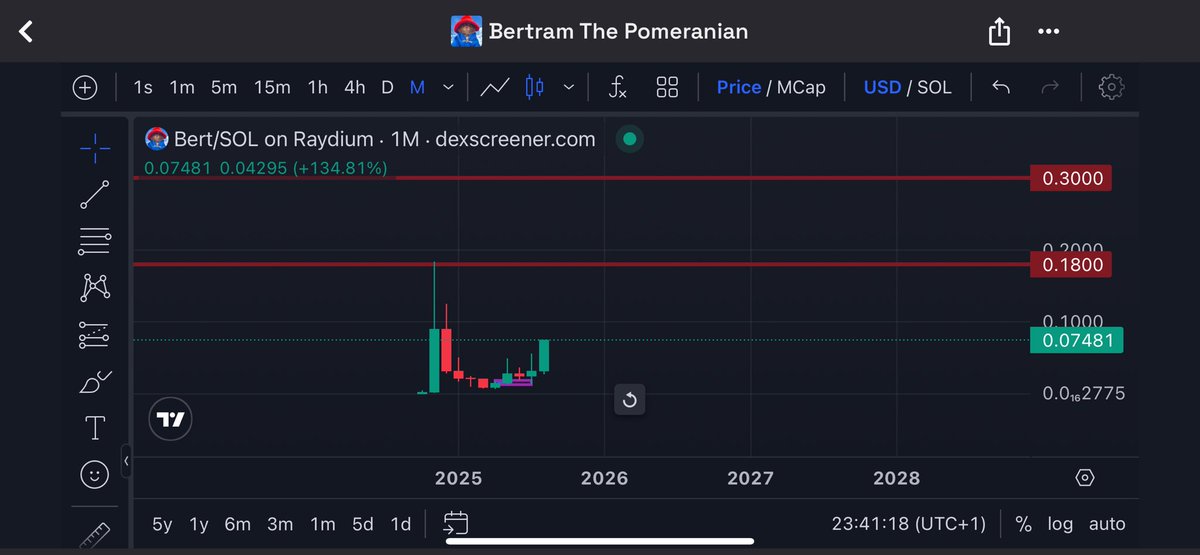Image resolution: width=1200 pixels, height=555 pixels.
Task: Set date range to 1d
Action: [x=401, y=524]
